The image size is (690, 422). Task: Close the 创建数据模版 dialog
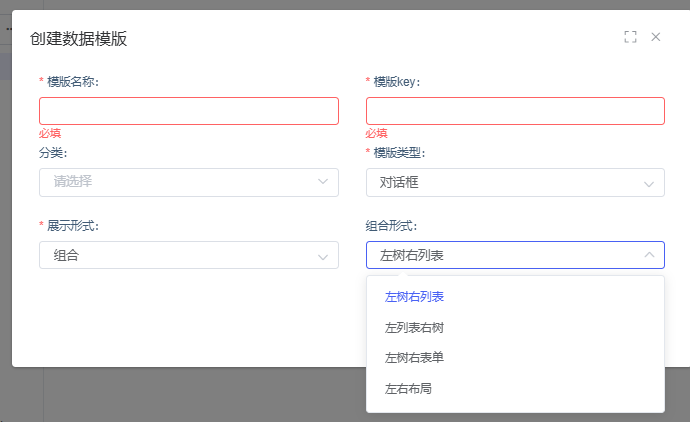(656, 37)
